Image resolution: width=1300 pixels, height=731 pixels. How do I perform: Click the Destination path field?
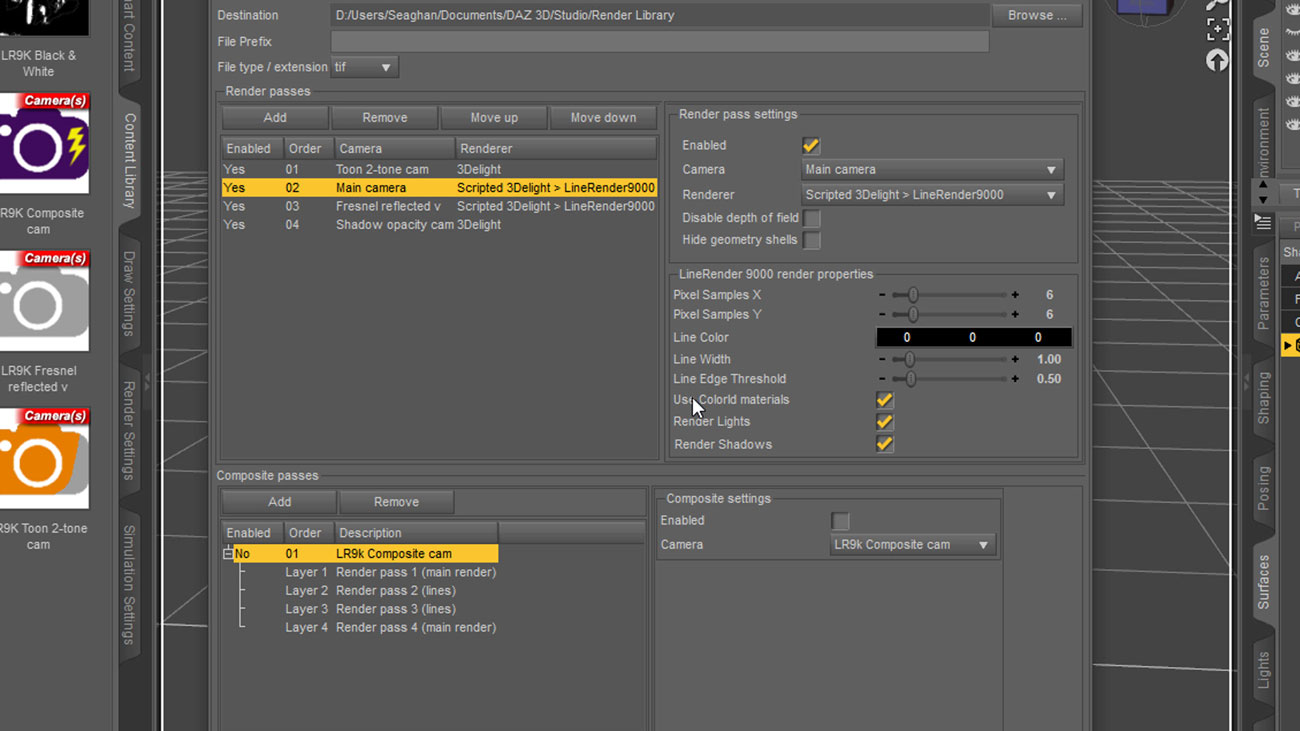pyautogui.click(x=660, y=15)
